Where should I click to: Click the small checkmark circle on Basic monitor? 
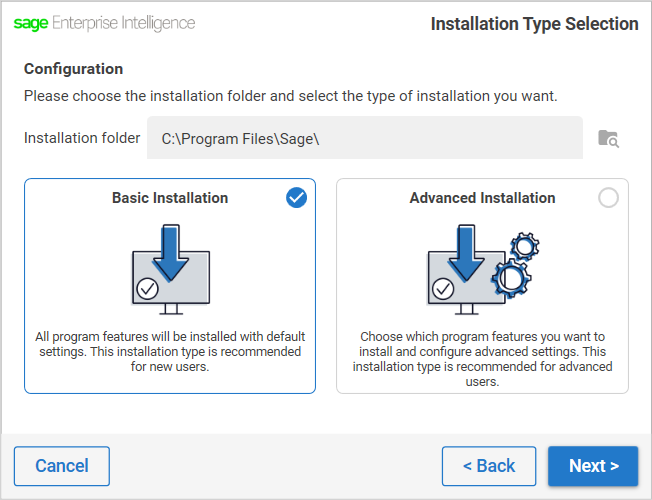tap(147, 288)
